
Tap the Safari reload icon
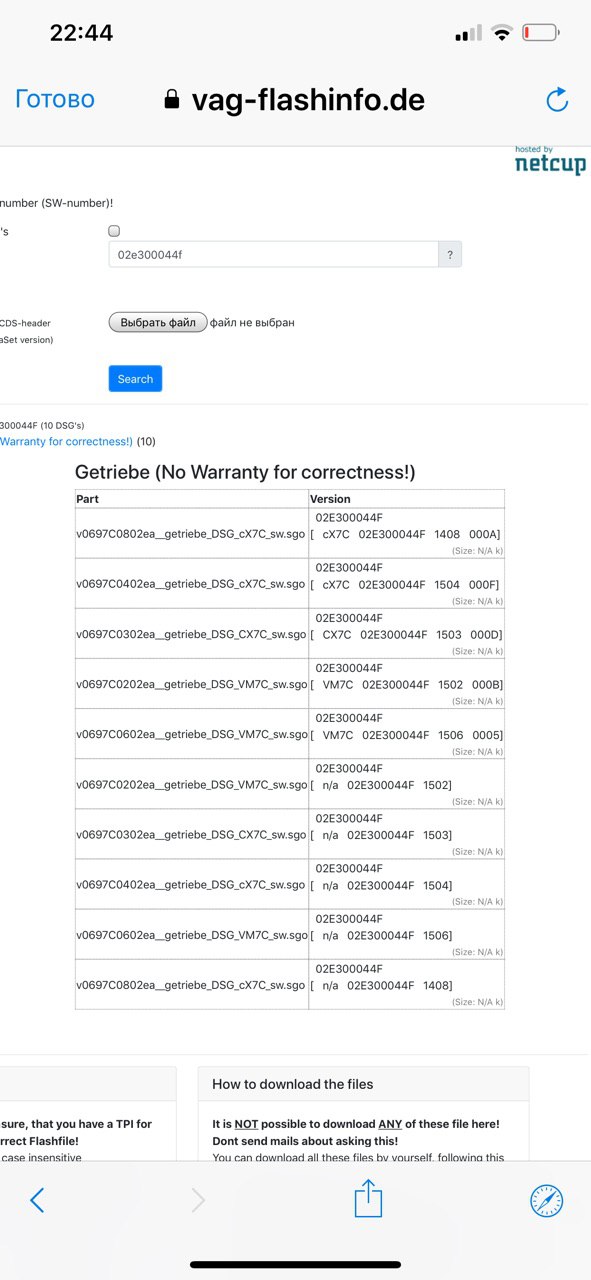click(x=557, y=99)
